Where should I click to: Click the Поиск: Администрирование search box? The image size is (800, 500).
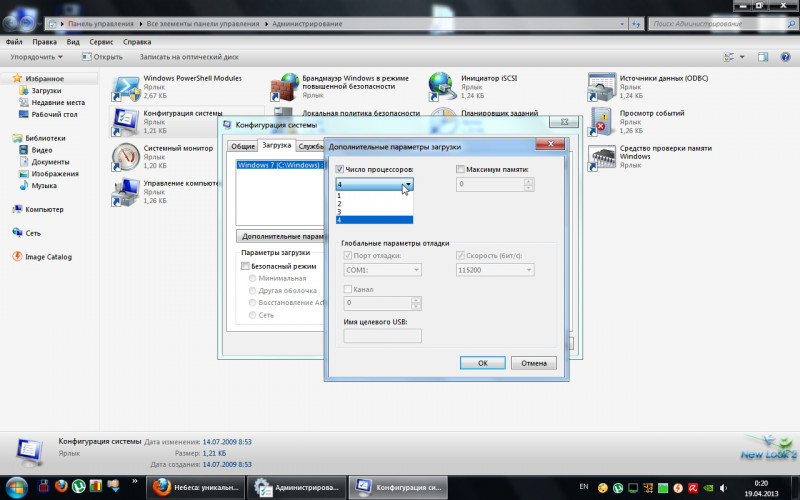coord(722,23)
